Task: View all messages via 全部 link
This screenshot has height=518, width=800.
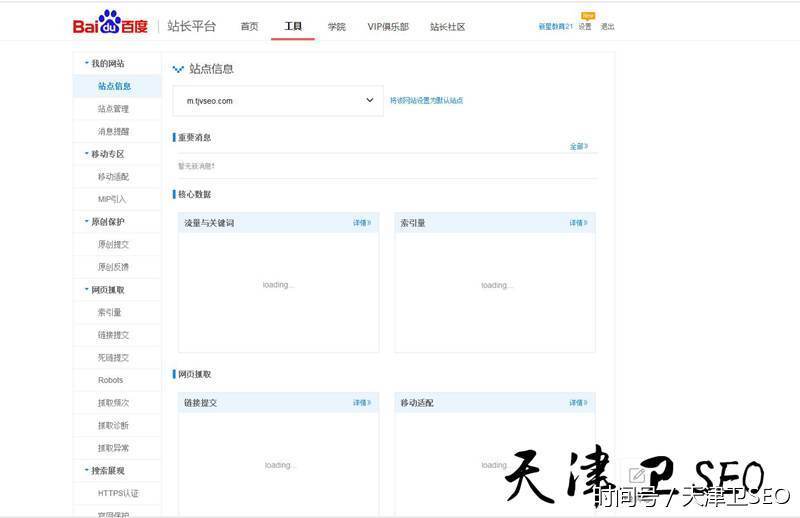Action: click(578, 146)
